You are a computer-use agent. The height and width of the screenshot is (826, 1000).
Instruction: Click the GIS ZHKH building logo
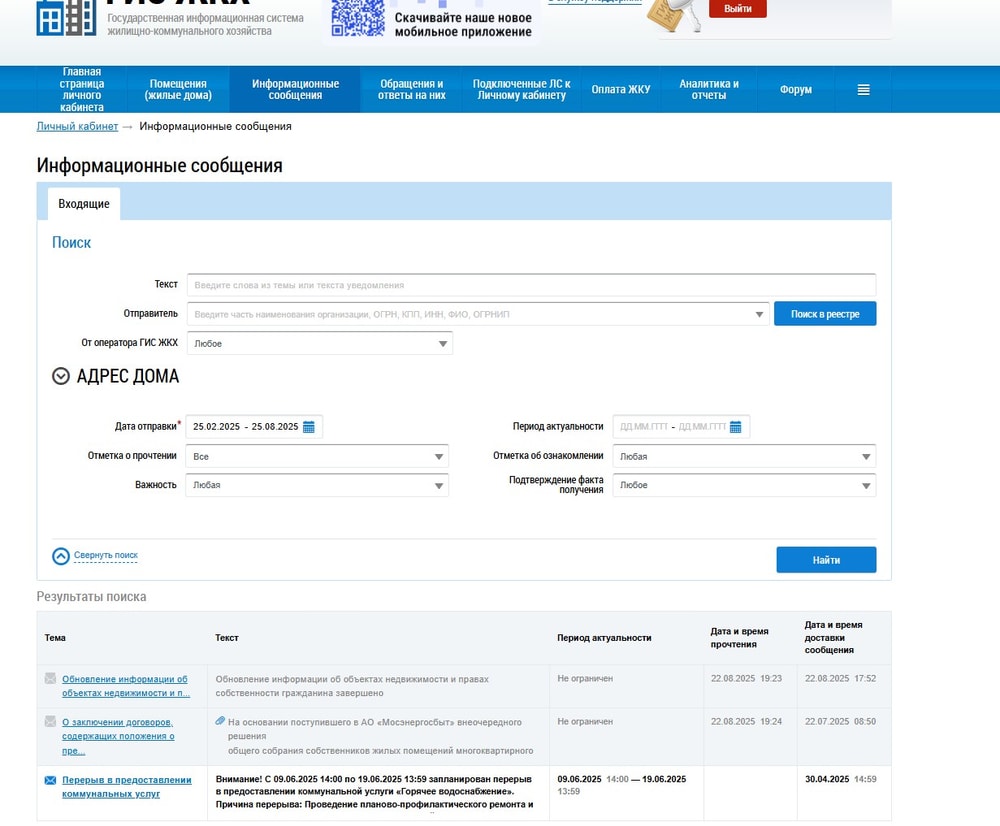click(x=66, y=17)
